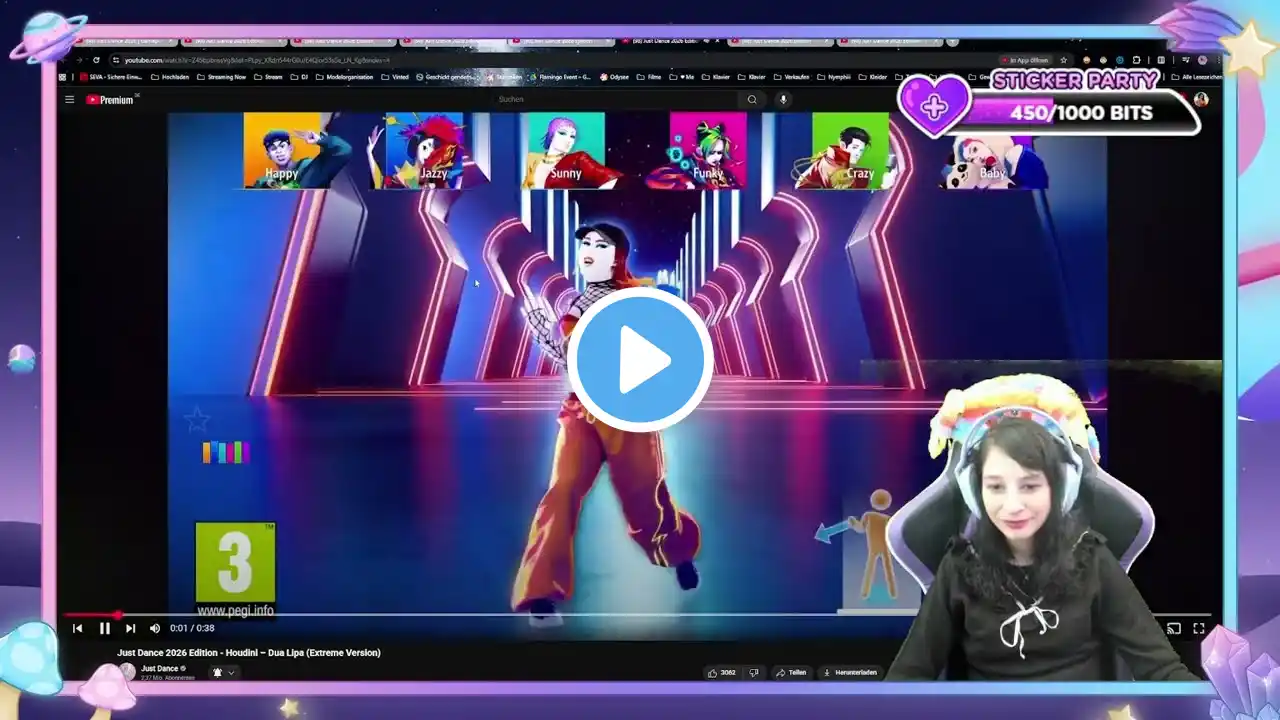Cast the video to a device
This screenshot has height=720, width=1280.
click(x=1174, y=628)
